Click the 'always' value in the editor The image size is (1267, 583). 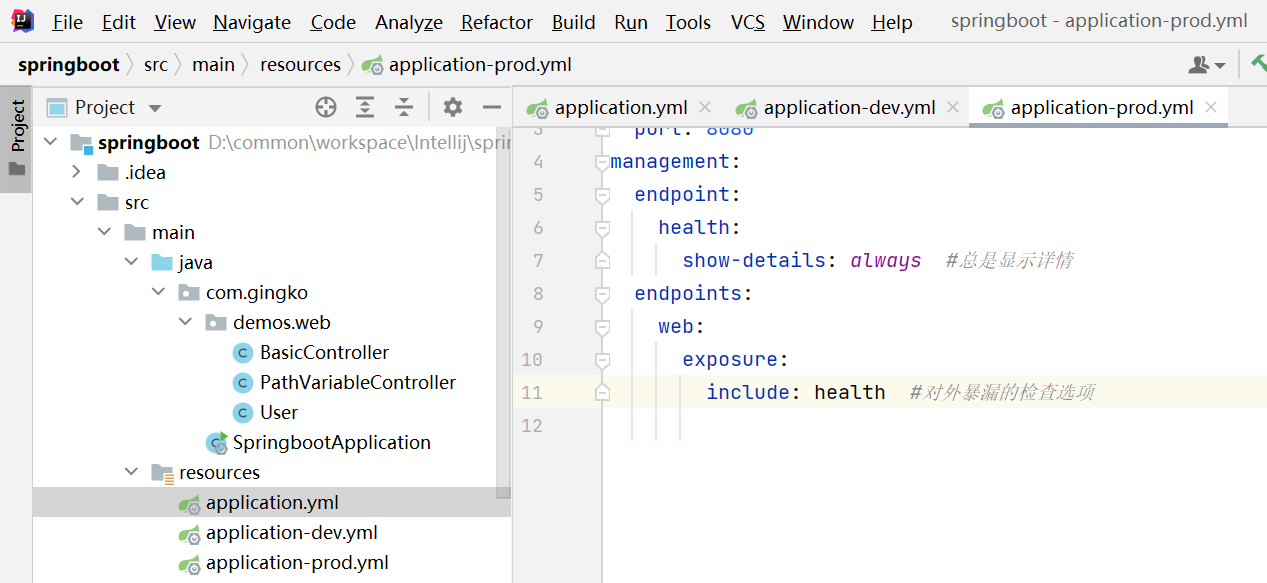coord(886,260)
